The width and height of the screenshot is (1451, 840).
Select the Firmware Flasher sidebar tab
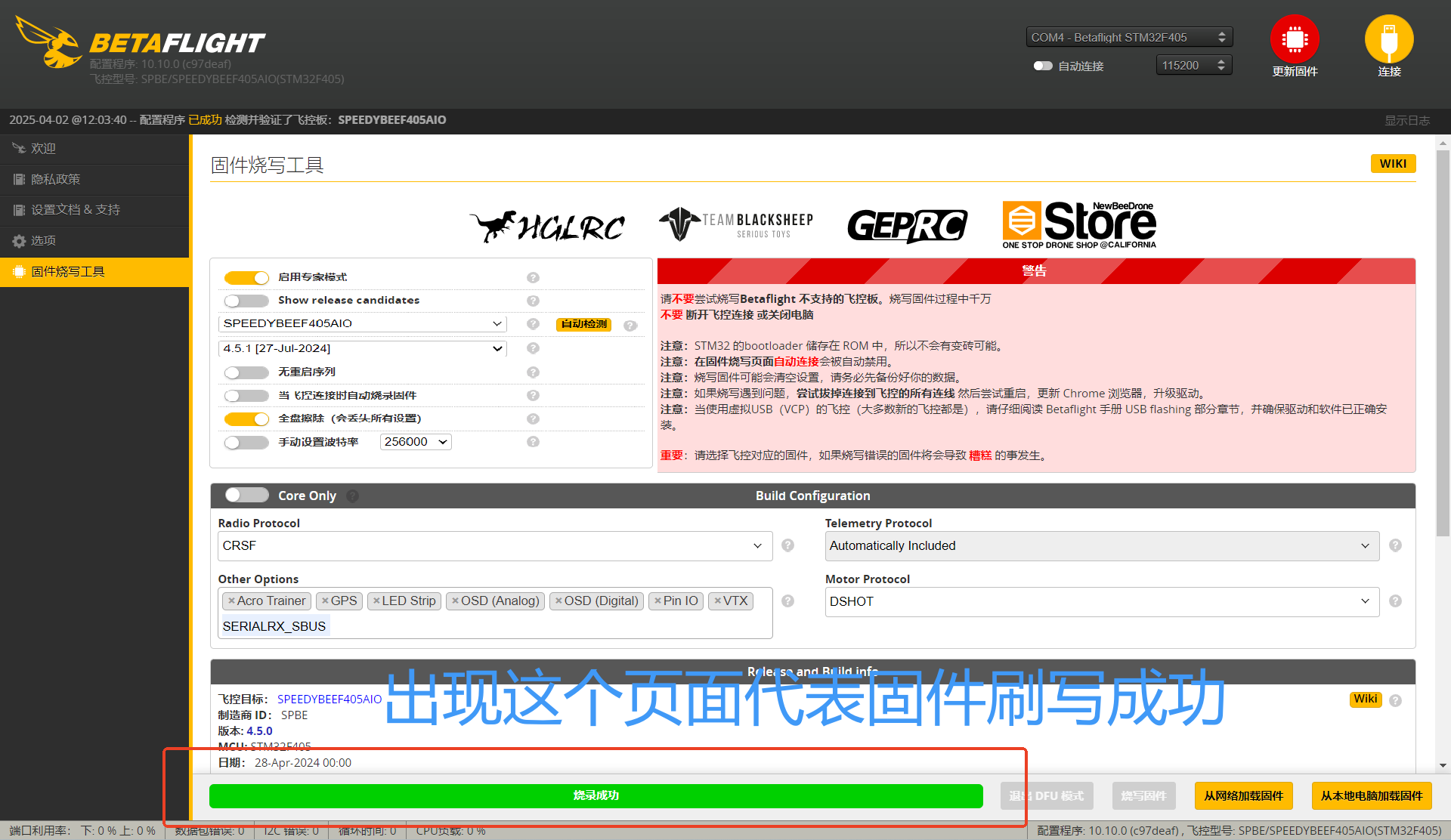[94, 272]
